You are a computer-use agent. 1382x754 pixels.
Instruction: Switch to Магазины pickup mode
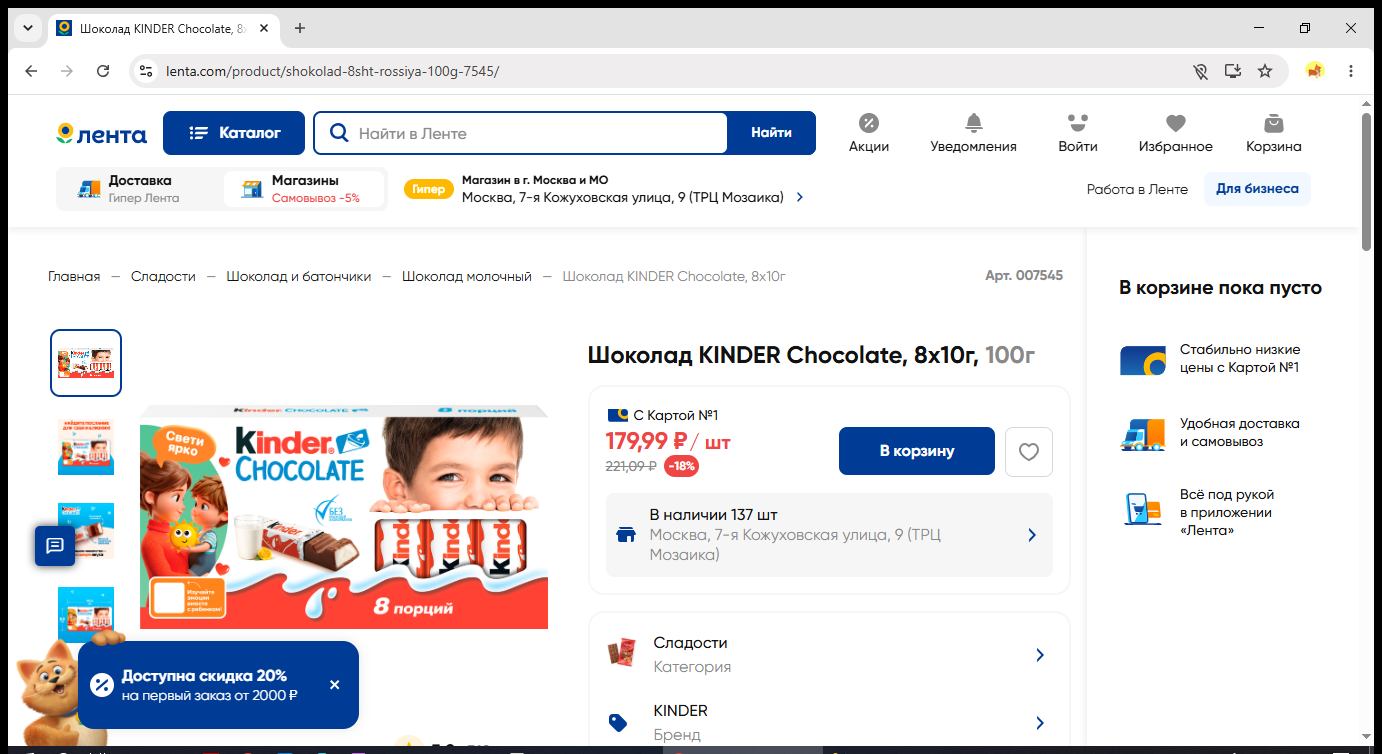[304, 189]
